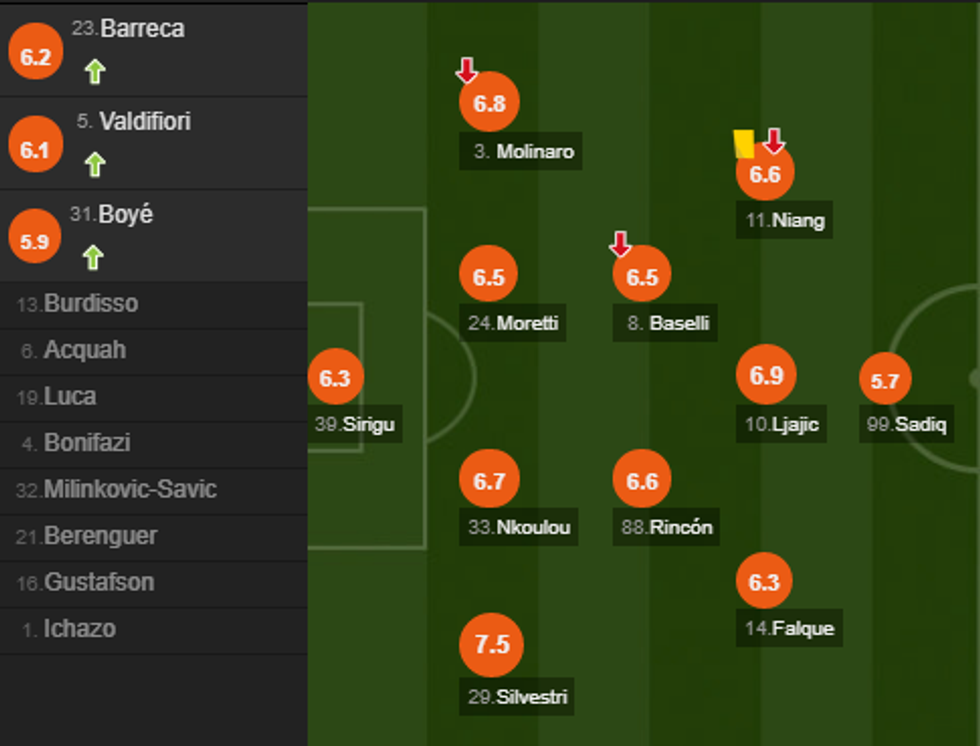This screenshot has height=746, width=980.
Task: Select Milinkovic-Savic from the bench list
Action: pyautogui.click(x=129, y=490)
